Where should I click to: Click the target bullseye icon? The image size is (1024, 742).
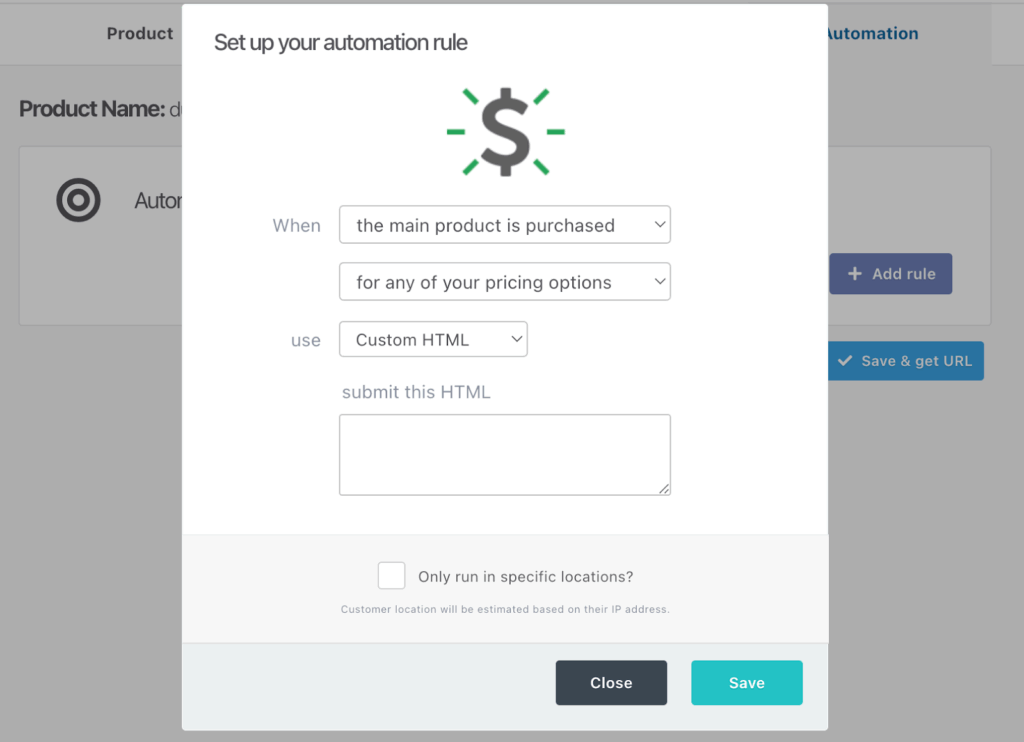(78, 201)
